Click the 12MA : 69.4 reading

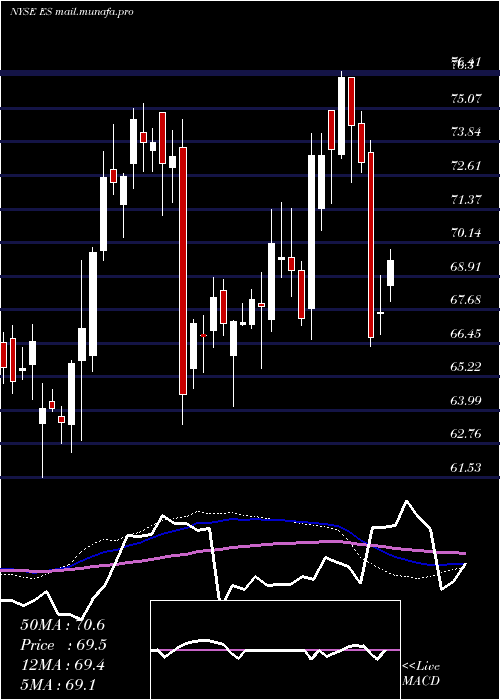[62, 665]
